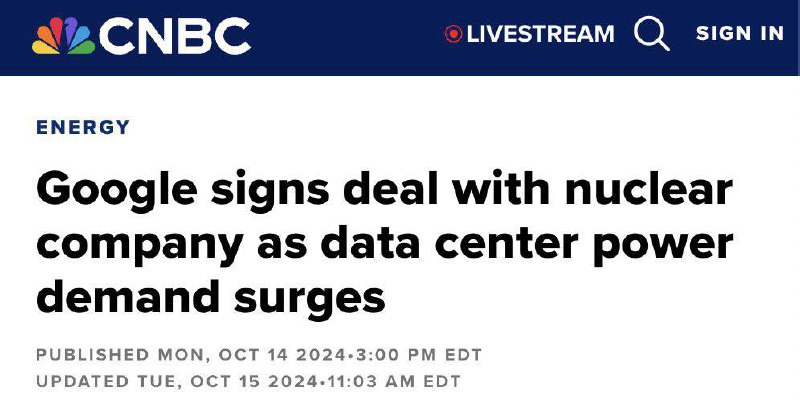The image size is (800, 416).
Task: Click the 'nuclear' word in the headline
Action: pos(648,188)
